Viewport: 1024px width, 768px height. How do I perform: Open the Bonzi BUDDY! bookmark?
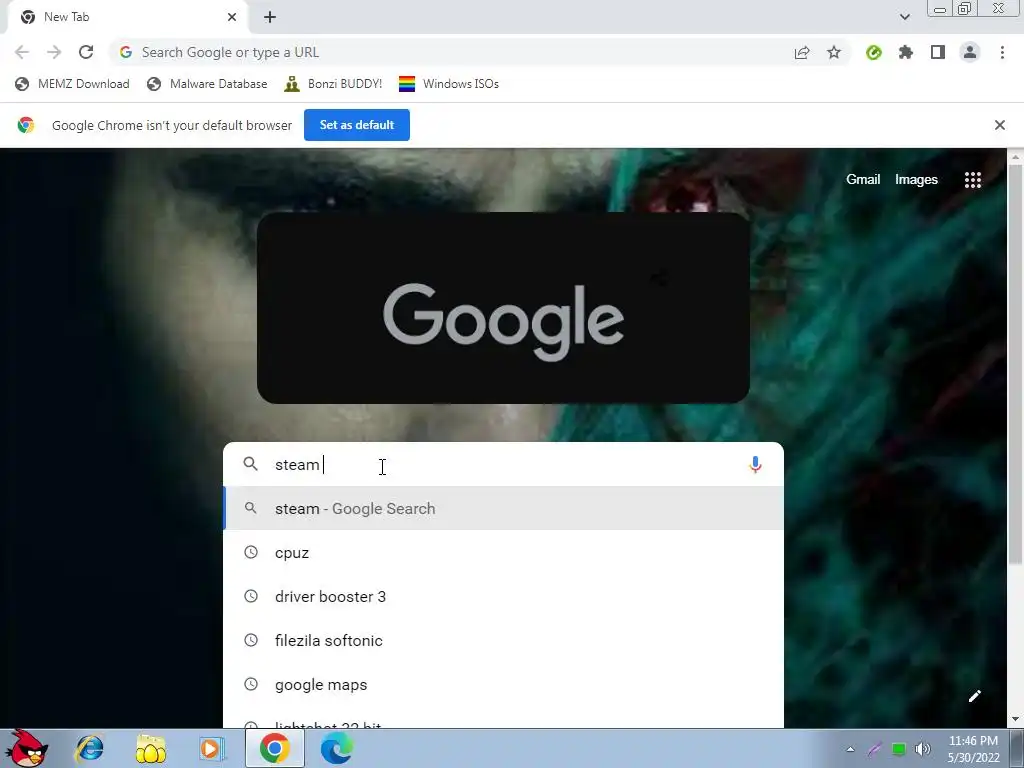[x=333, y=84]
